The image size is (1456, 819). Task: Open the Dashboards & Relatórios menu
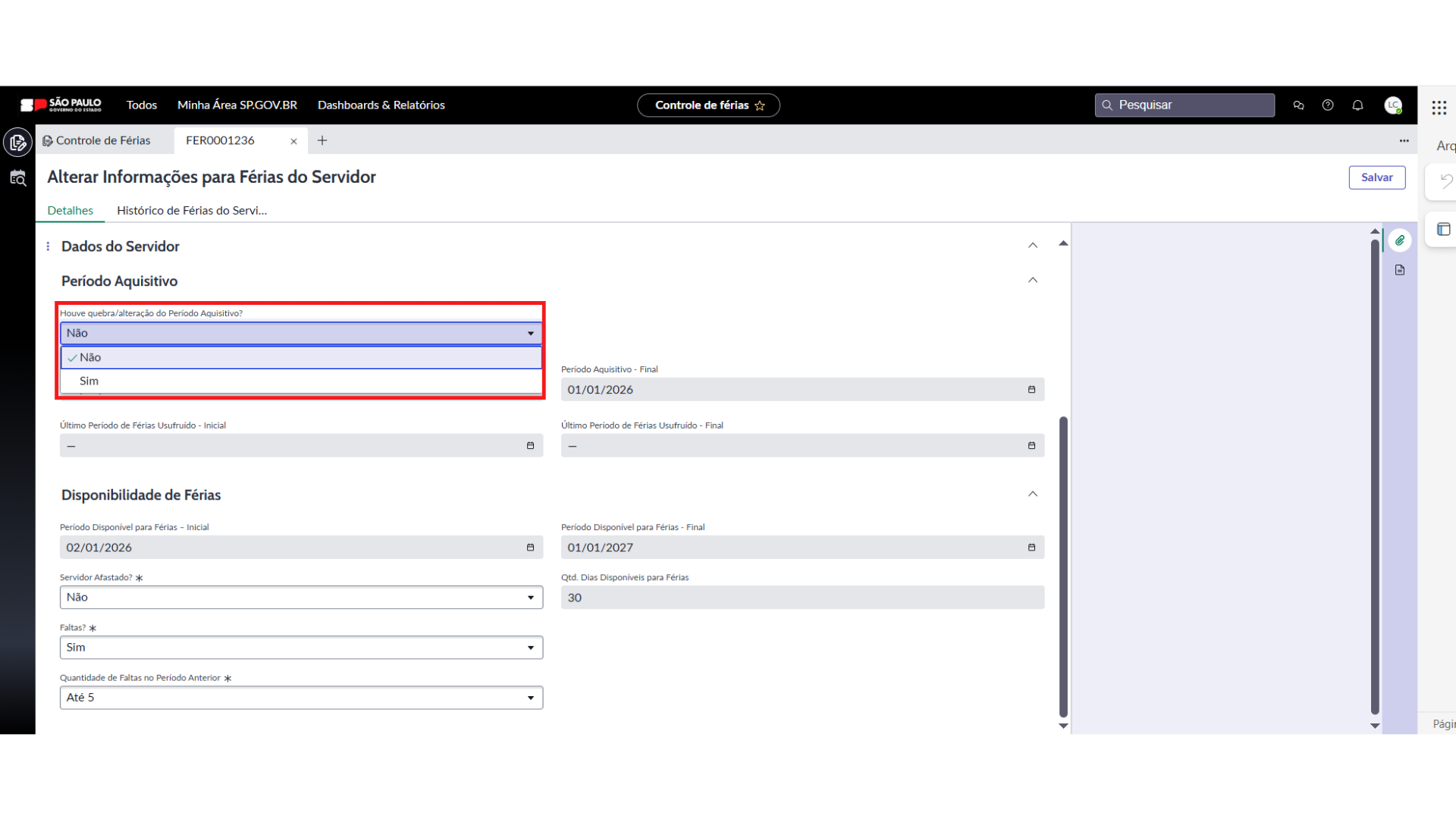pyautogui.click(x=381, y=105)
